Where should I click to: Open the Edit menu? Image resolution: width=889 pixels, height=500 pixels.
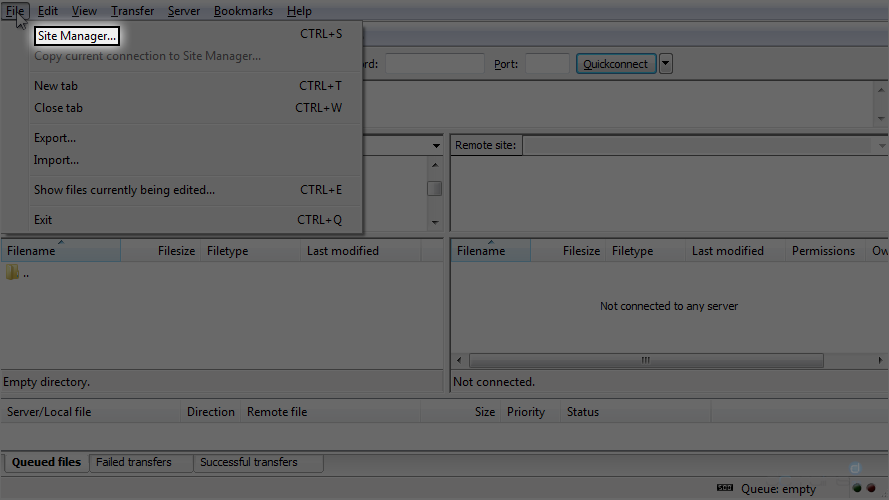[48, 11]
